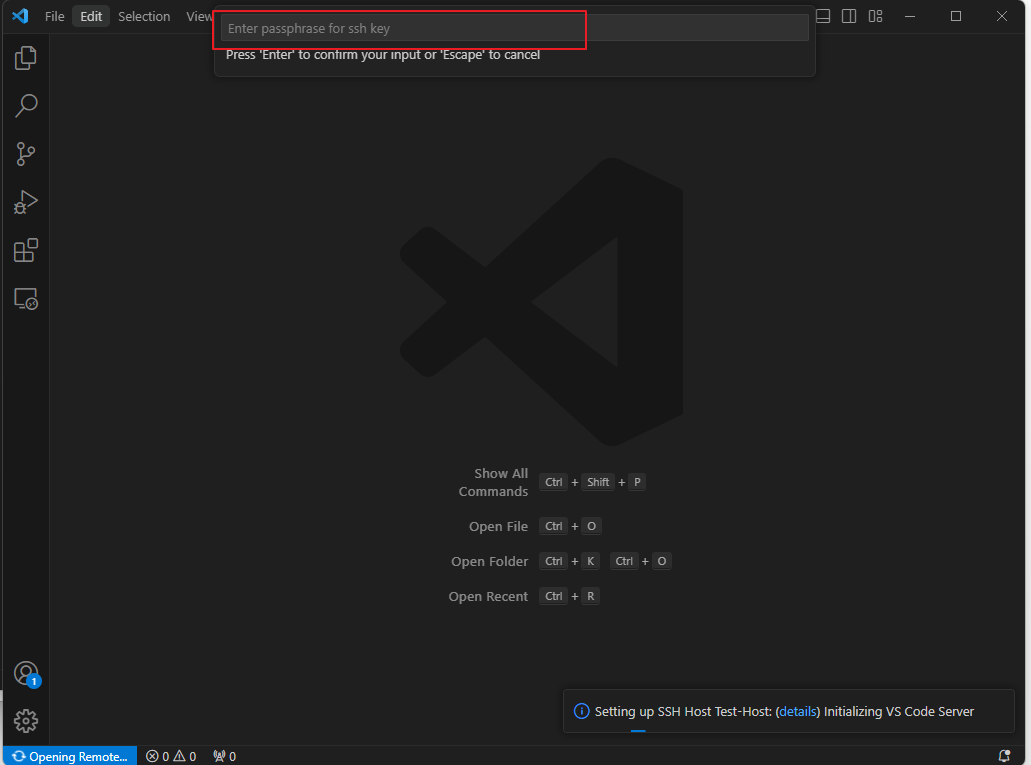The image size is (1031, 765).
Task: Open the Run and Debug view
Action: pyautogui.click(x=26, y=202)
